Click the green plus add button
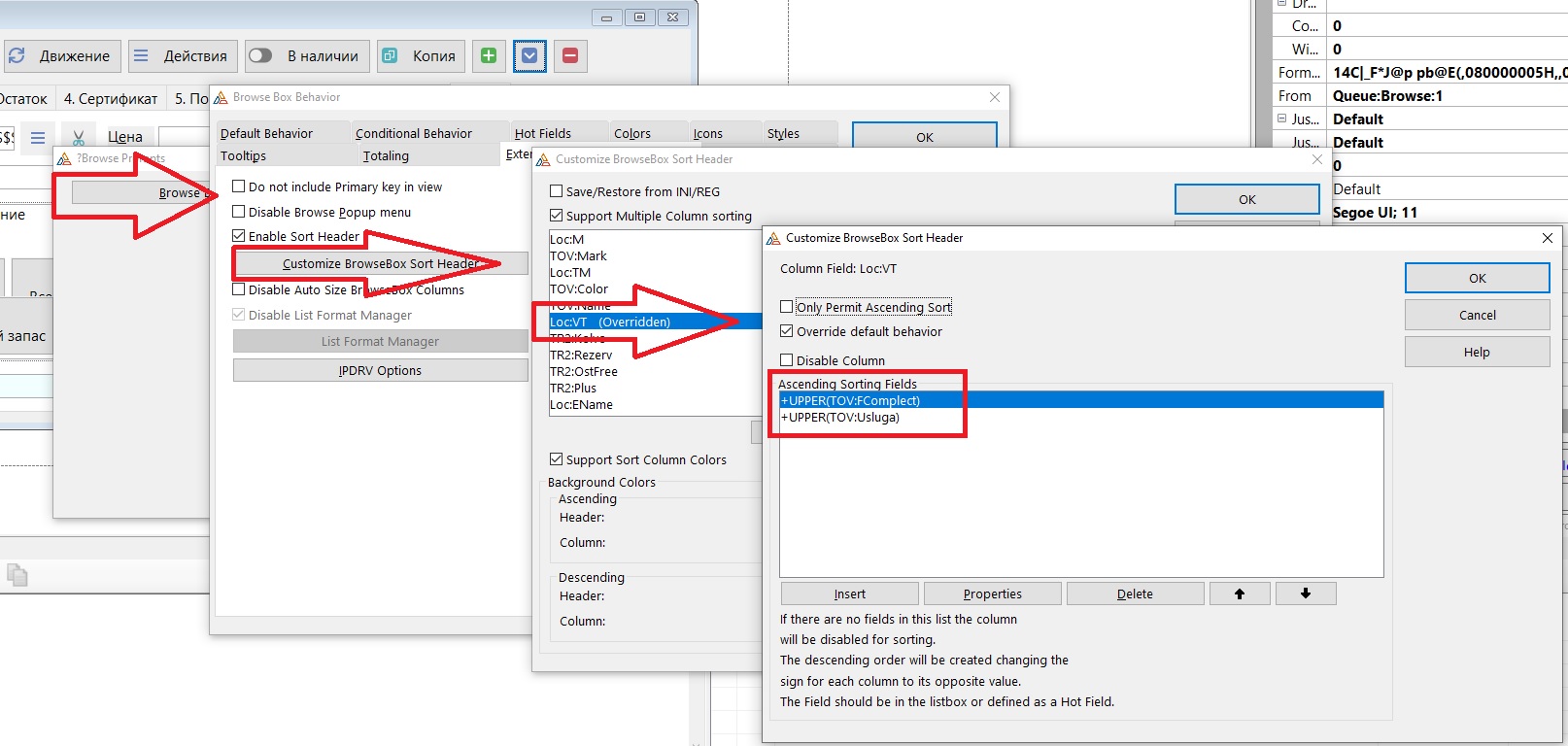 pos(489,56)
